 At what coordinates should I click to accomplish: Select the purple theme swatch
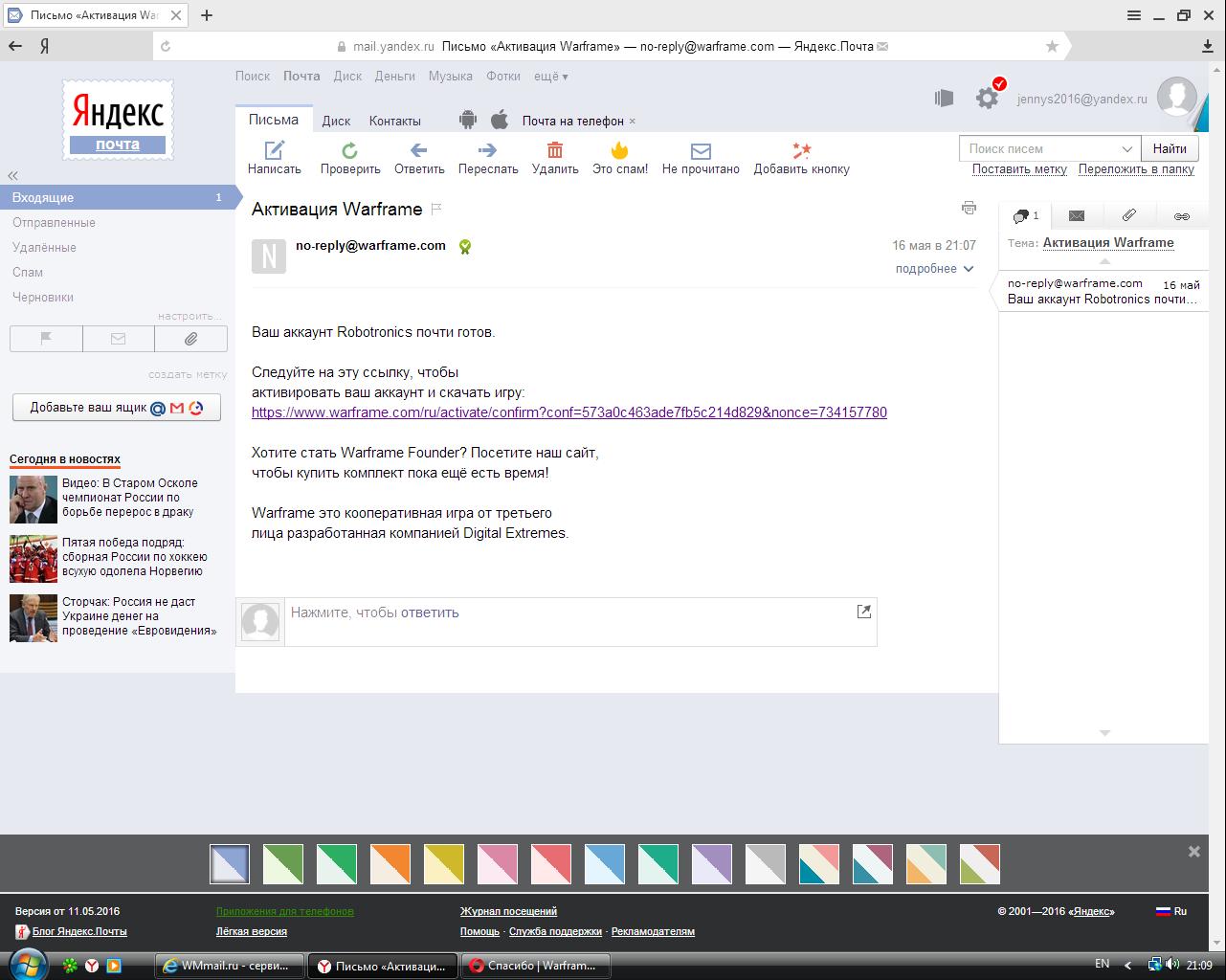tap(712, 864)
